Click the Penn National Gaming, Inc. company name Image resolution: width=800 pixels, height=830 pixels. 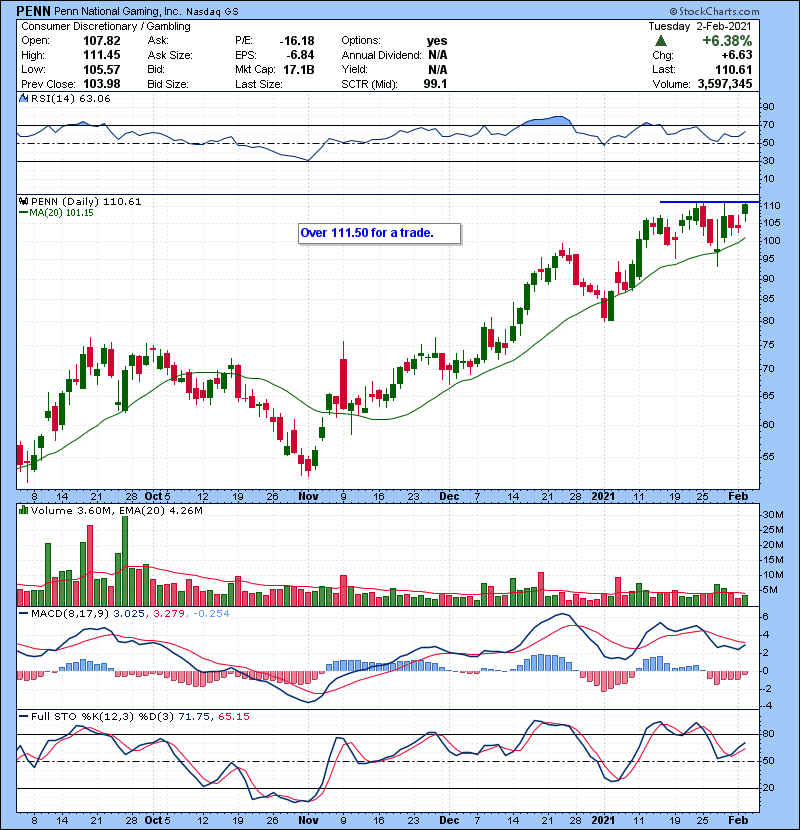118,11
